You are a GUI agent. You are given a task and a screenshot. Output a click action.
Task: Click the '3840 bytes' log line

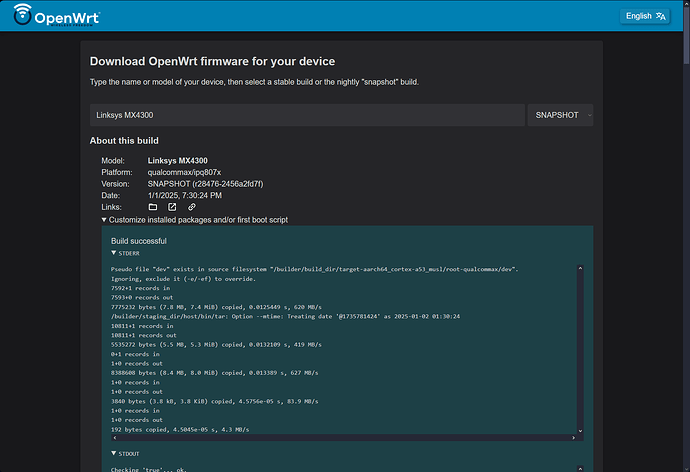214,401
